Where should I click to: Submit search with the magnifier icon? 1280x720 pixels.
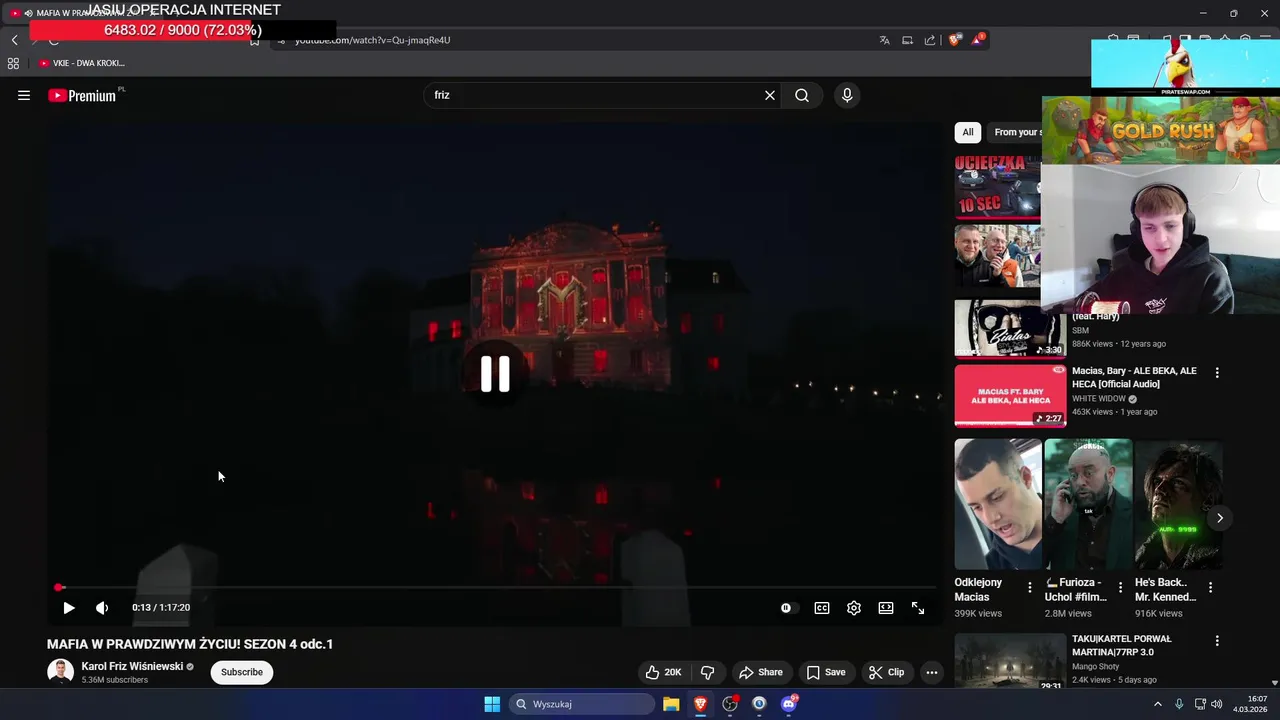(x=802, y=95)
